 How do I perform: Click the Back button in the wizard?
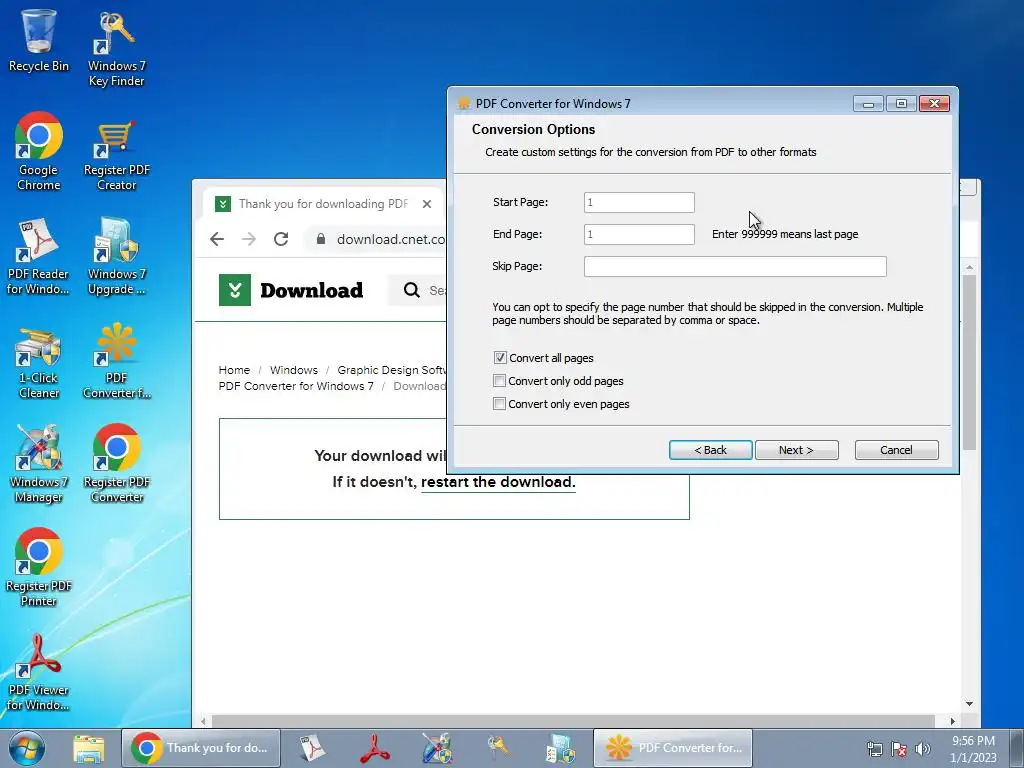pyautogui.click(x=711, y=450)
